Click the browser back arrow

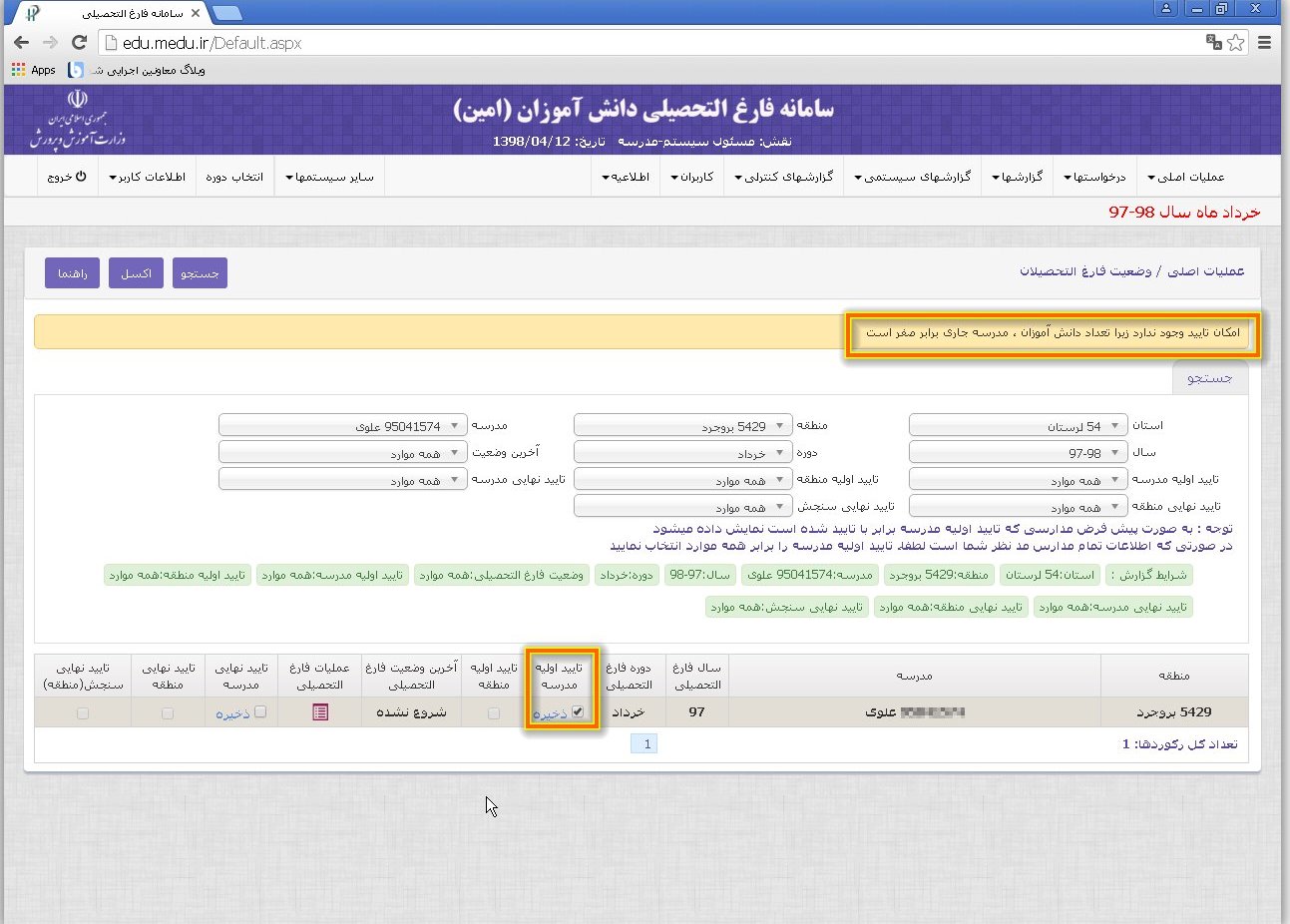[x=21, y=43]
